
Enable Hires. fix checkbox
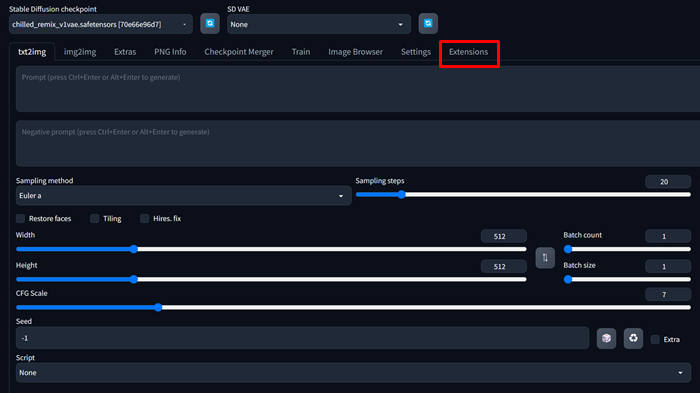coord(145,218)
